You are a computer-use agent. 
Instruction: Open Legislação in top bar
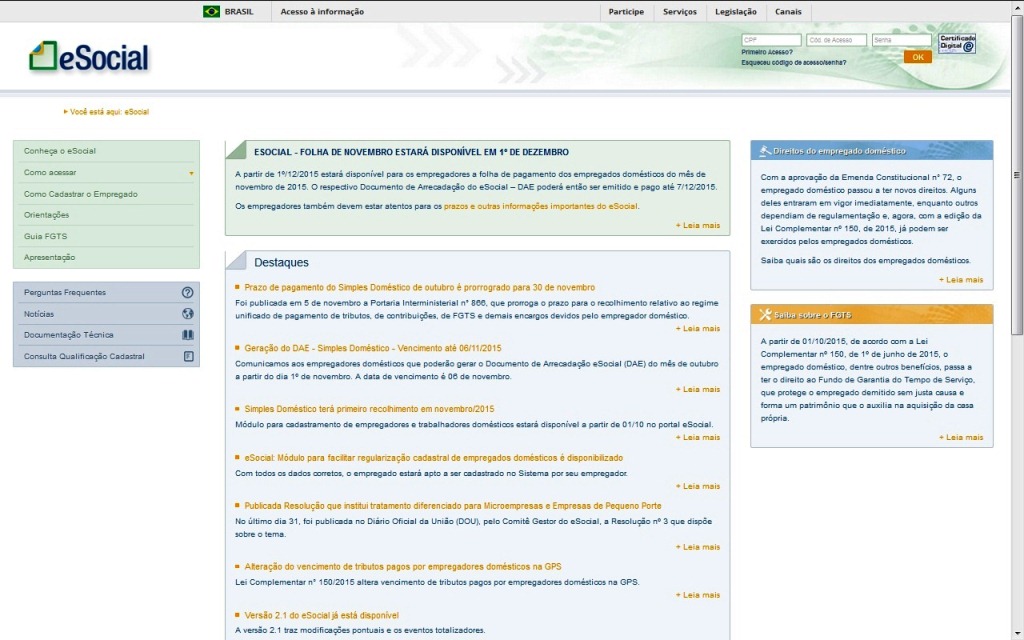tap(735, 12)
